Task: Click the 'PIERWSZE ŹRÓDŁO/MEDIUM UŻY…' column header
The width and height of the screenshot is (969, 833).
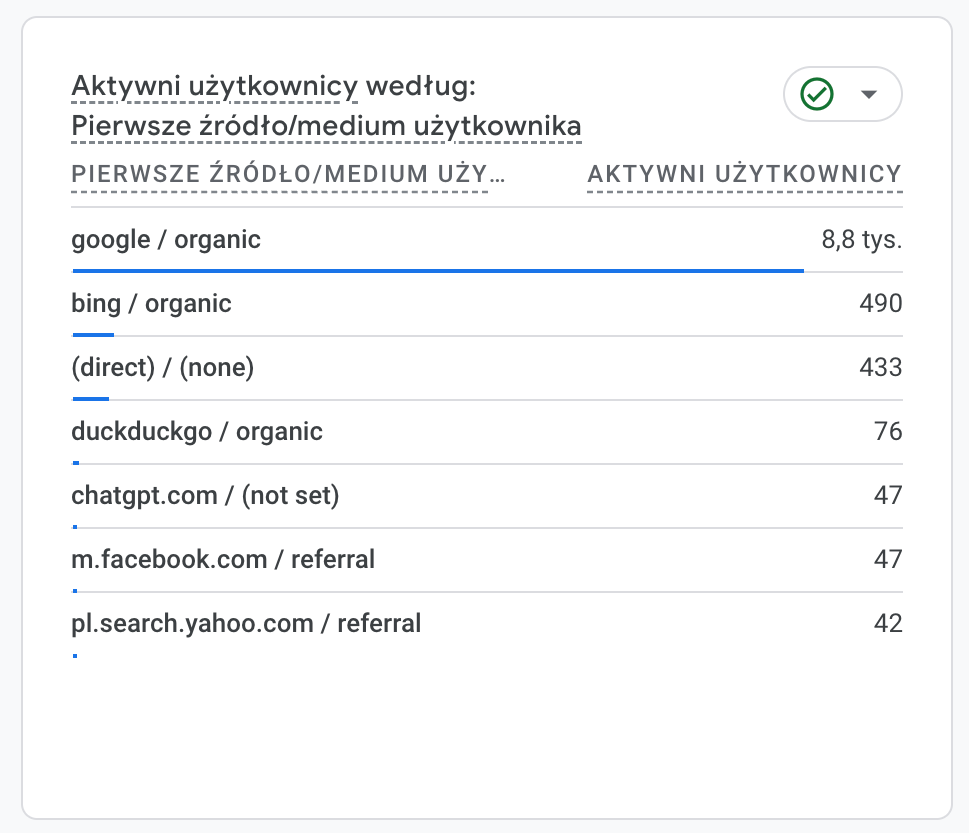Action: coord(288,175)
